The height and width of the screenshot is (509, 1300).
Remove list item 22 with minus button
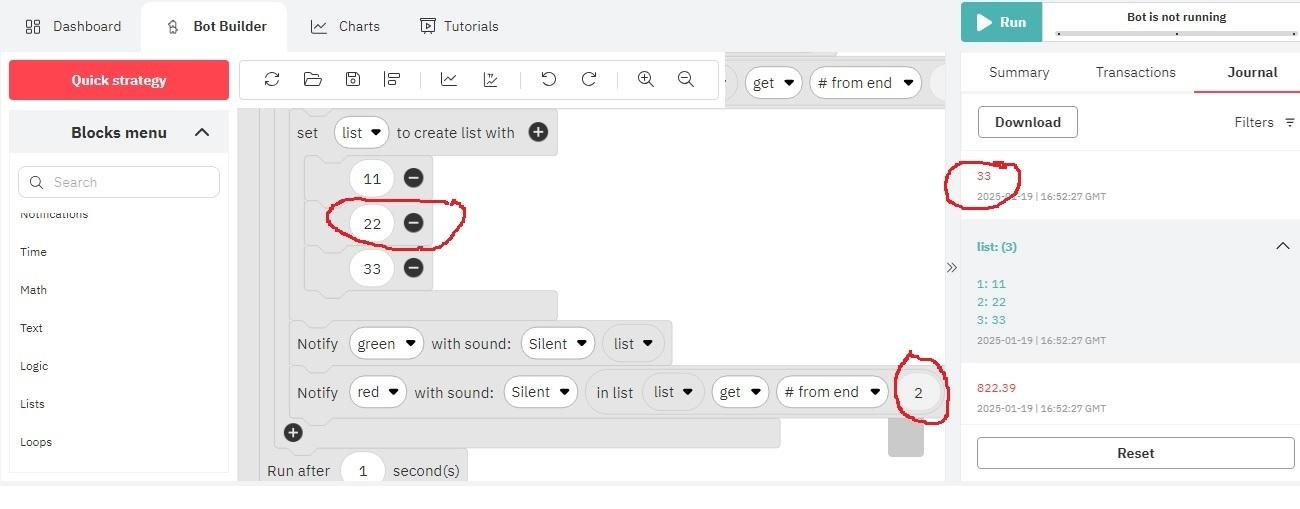tap(413, 223)
